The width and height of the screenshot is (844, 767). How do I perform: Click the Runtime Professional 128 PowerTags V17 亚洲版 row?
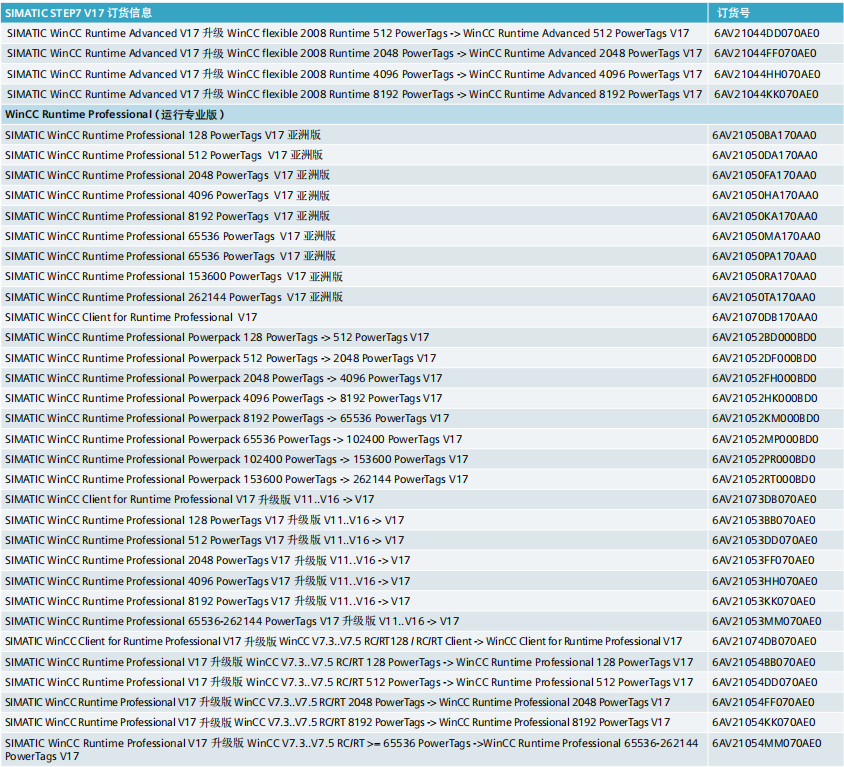[163, 135]
